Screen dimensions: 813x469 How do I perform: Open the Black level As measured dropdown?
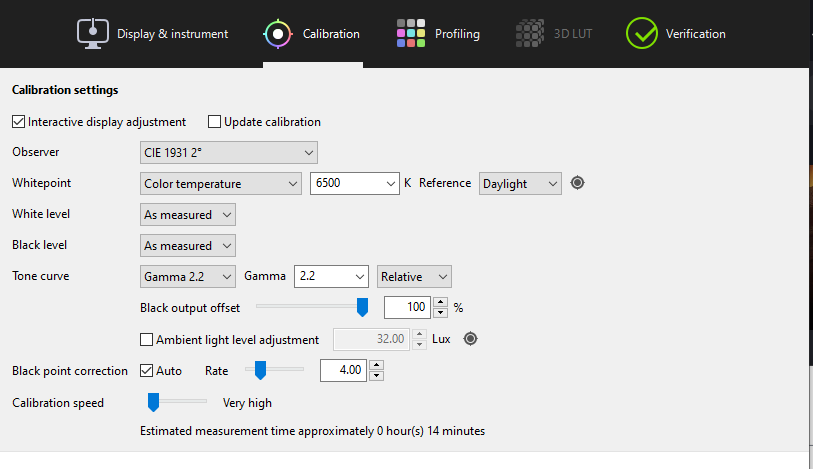188,246
